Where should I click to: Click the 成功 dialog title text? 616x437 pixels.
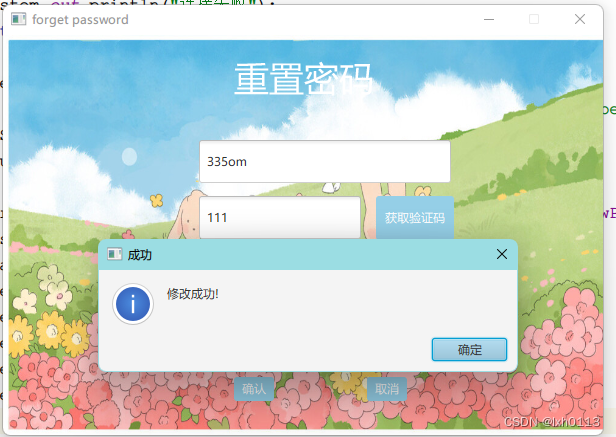[139, 255]
